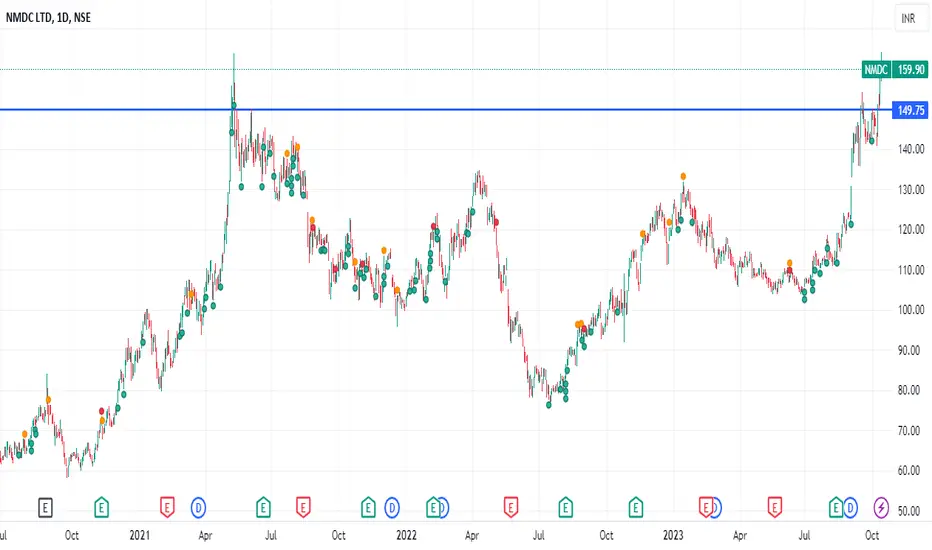This screenshot has height=550, width=932.
Task: Click the 50.00 price axis label
Action: (909, 510)
